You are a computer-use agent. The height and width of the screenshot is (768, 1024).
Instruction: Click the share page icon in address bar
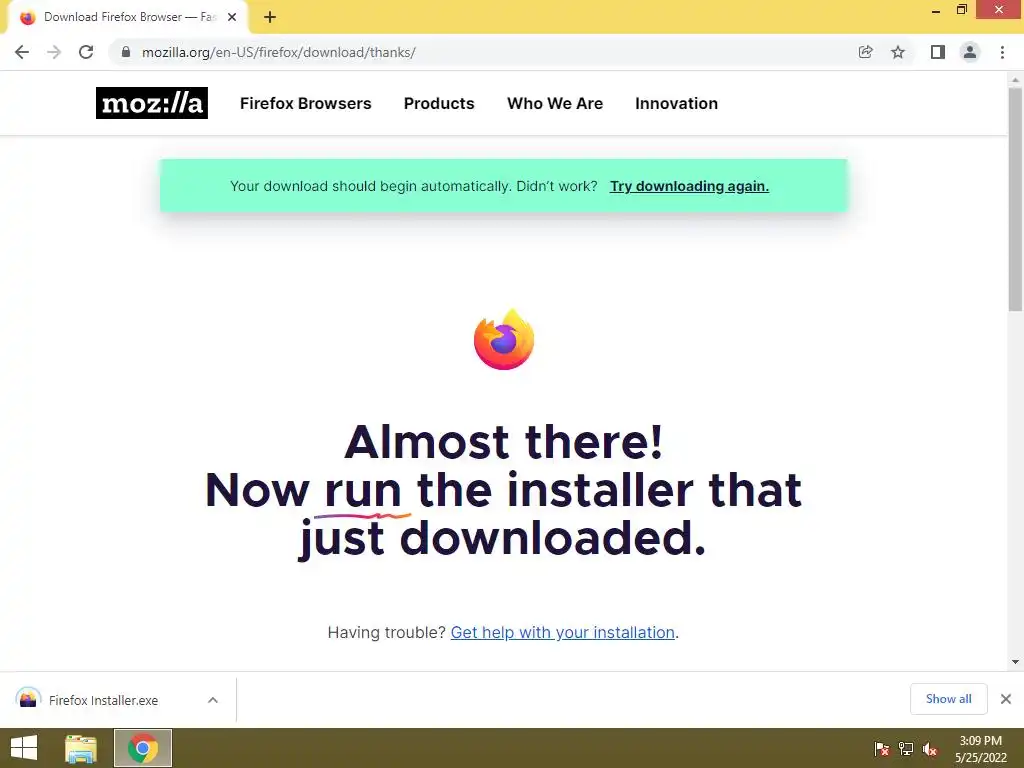click(865, 52)
